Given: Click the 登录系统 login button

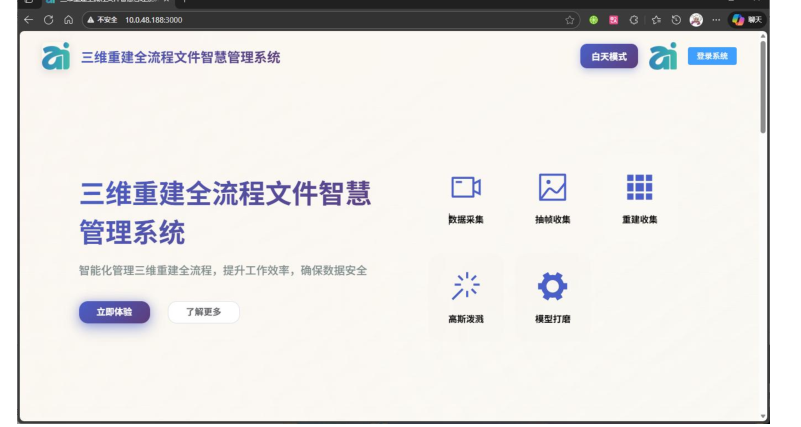Looking at the screenshot, I should [712, 57].
